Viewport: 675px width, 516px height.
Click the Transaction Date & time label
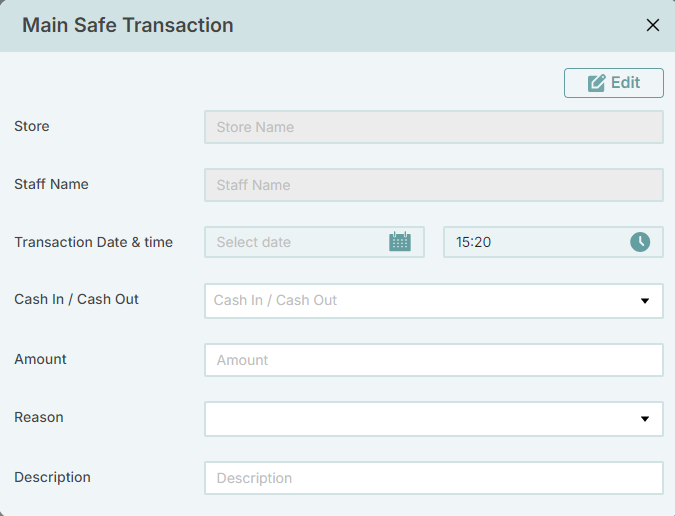pyautogui.click(x=93, y=242)
